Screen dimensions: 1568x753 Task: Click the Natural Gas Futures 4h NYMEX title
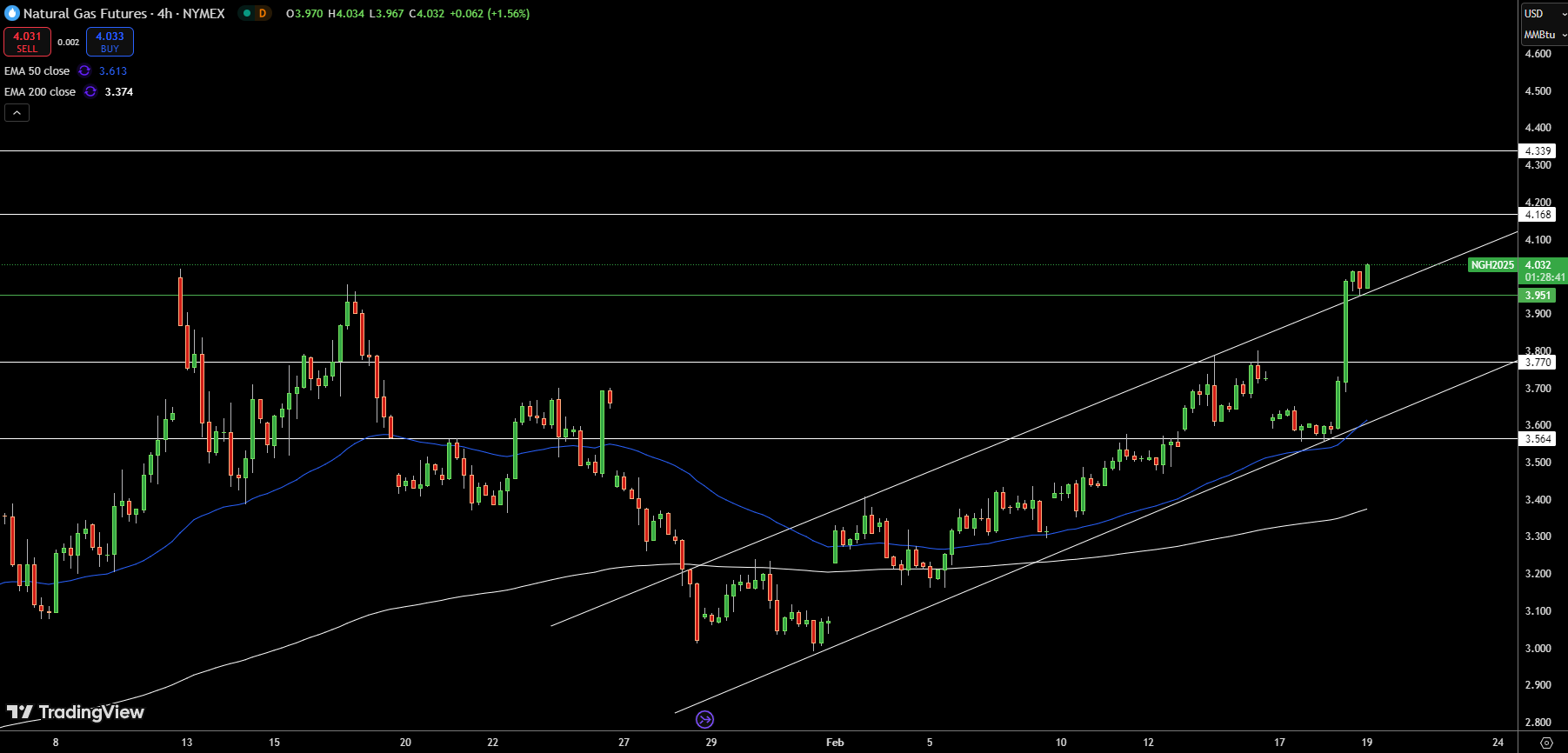click(x=123, y=13)
